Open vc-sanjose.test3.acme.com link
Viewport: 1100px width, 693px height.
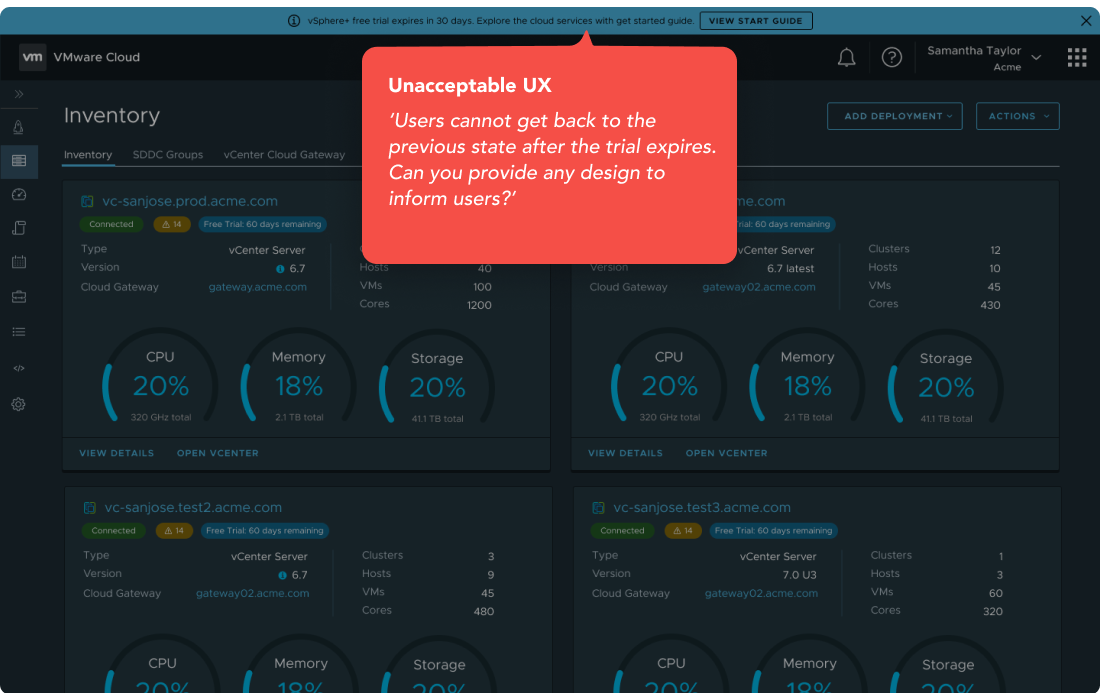[x=702, y=507]
